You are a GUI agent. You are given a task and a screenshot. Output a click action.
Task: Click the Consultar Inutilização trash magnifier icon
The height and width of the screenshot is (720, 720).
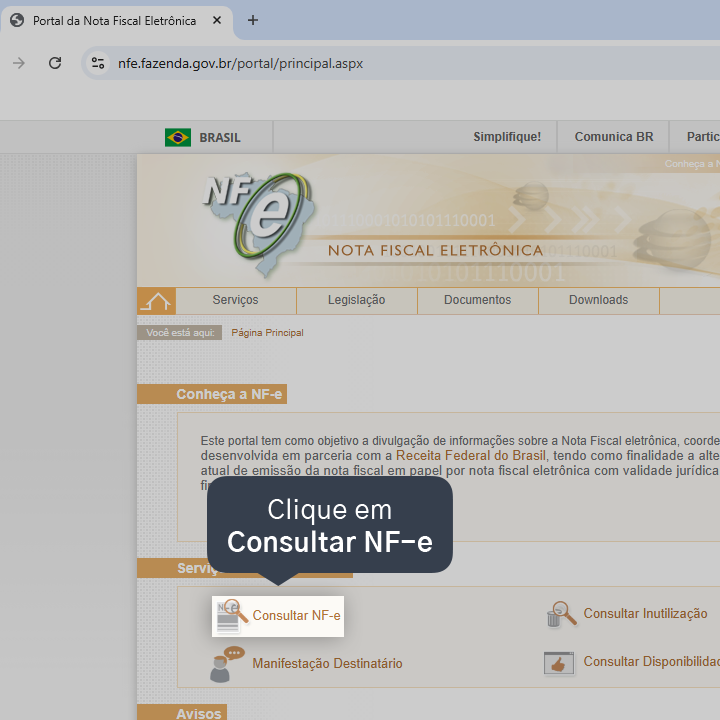pyautogui.click(x=561, y=614)
